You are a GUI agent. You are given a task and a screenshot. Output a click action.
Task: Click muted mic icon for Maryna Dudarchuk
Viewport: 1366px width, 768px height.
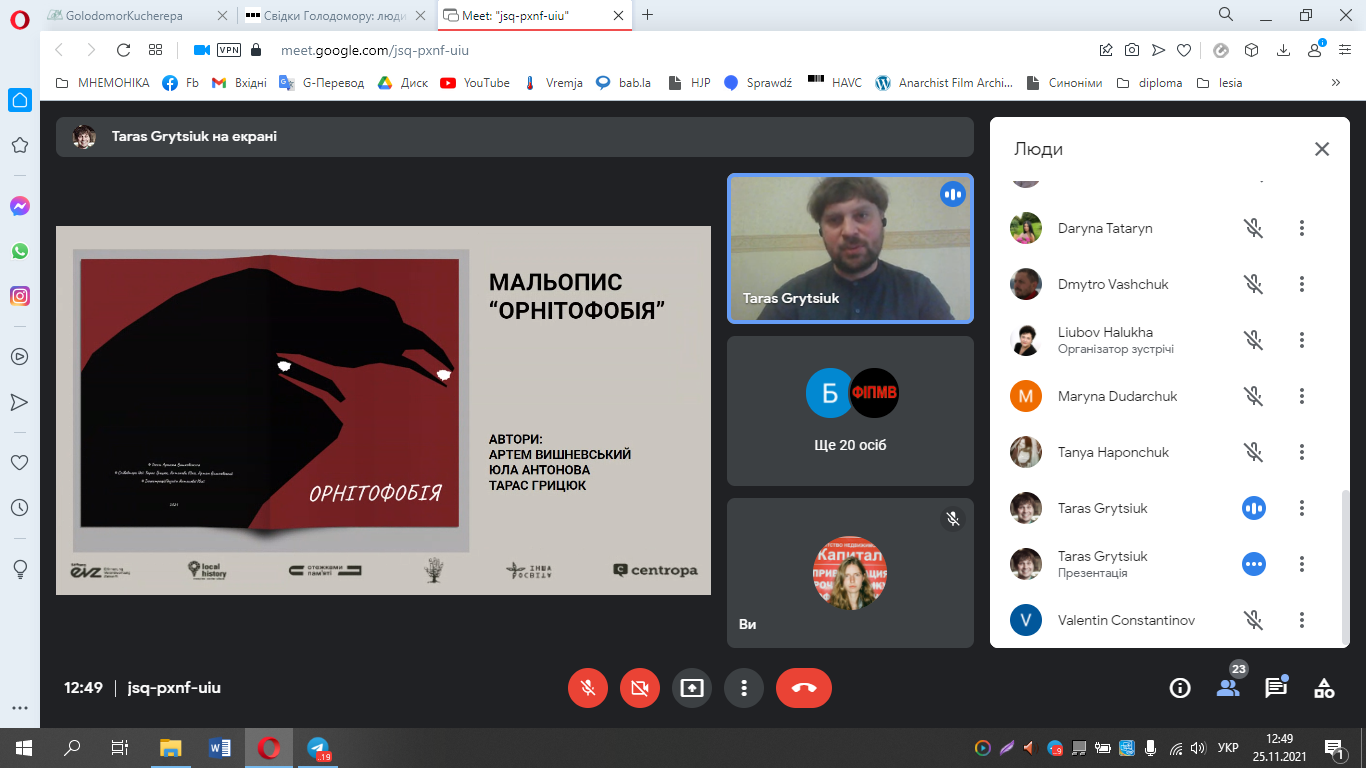[x=1254, y=396]
